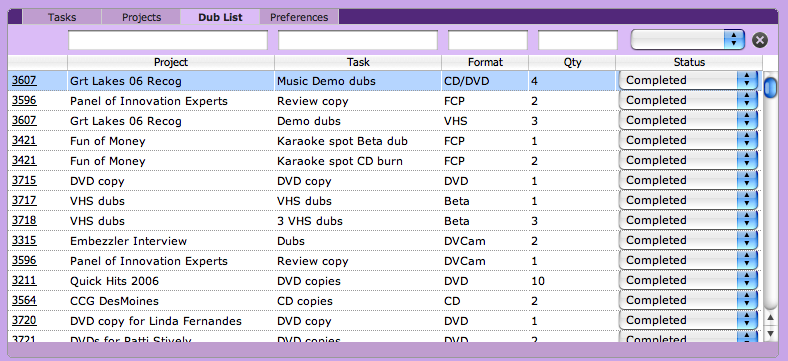The image size is (788, 361).
Task: Clear filters with the round X icon
Action: (760, 40)
